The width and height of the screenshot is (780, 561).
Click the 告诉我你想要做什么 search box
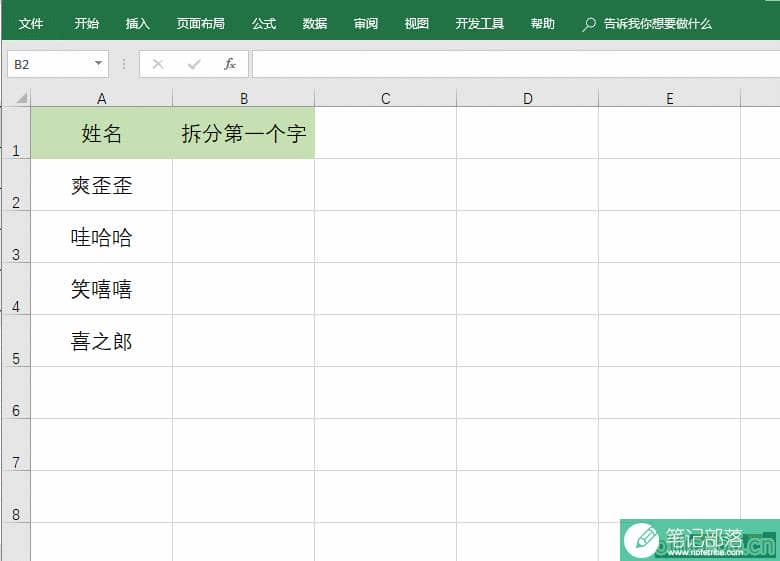tap(658, 23)
